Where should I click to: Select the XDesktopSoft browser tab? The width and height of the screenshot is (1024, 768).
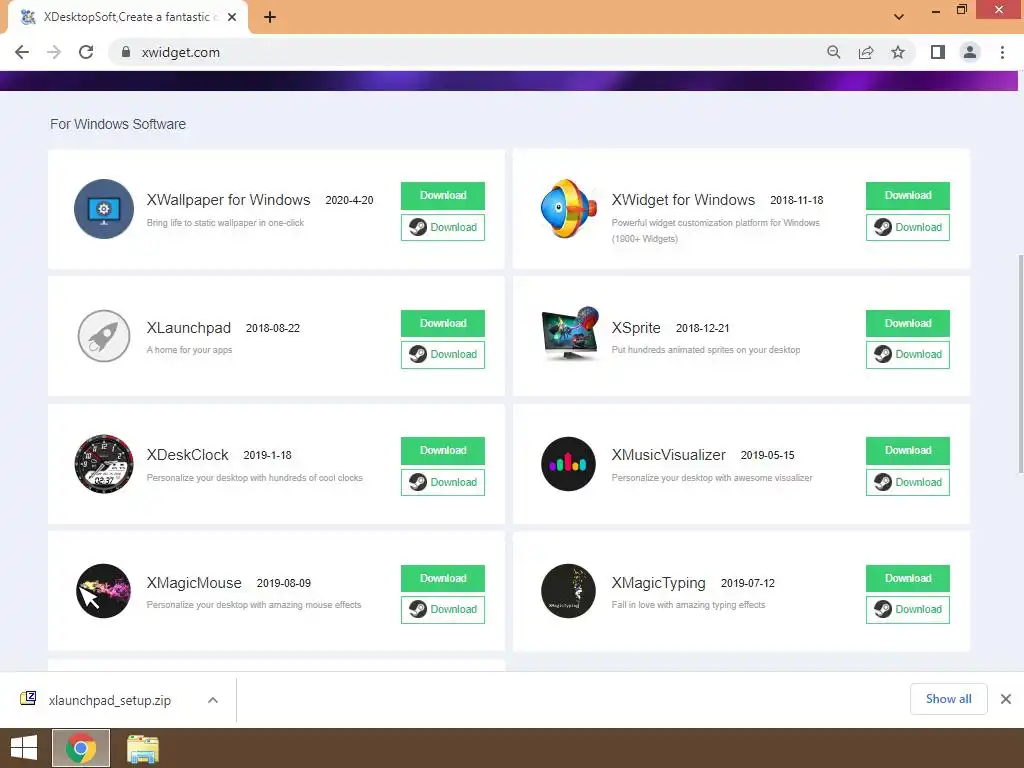(x=128, y=18)
